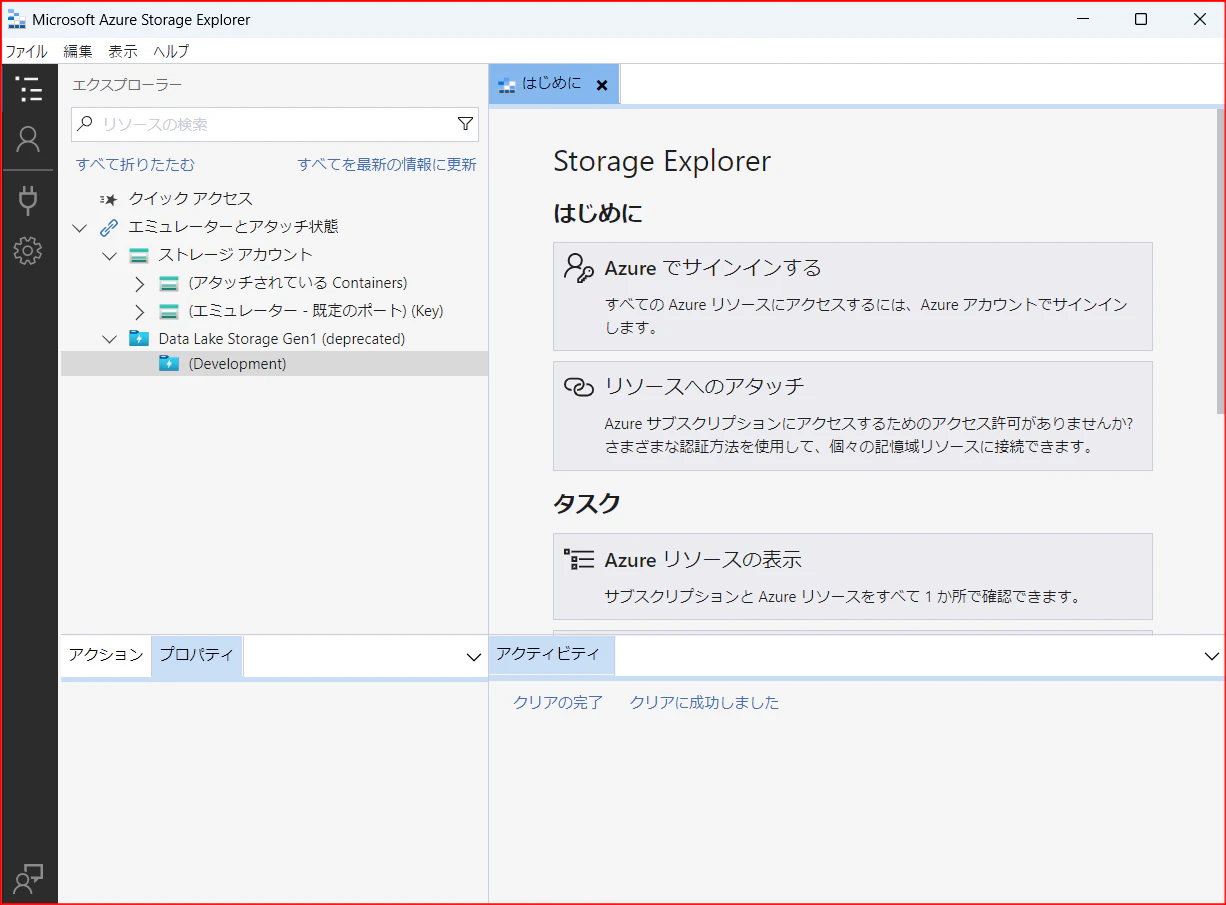
Task: Collapse the アクション/プロパティ panel chevron
Action: 474,657
